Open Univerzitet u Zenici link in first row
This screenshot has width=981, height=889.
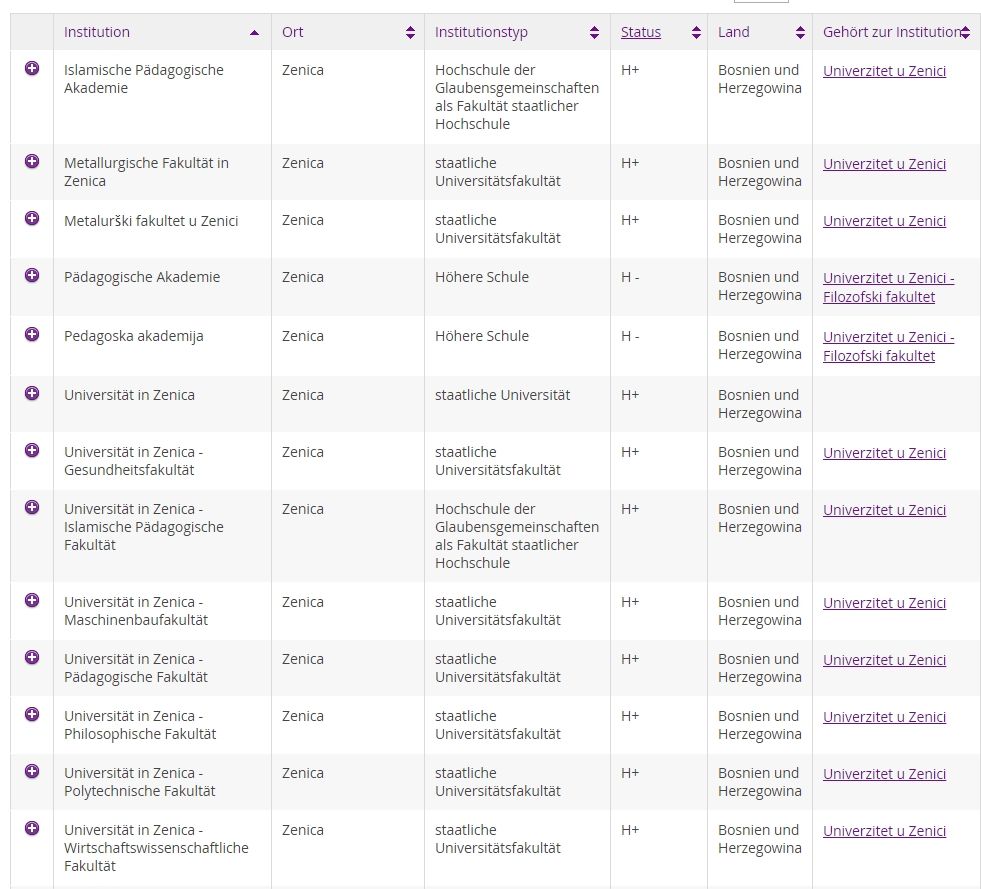tap(884, 71)
